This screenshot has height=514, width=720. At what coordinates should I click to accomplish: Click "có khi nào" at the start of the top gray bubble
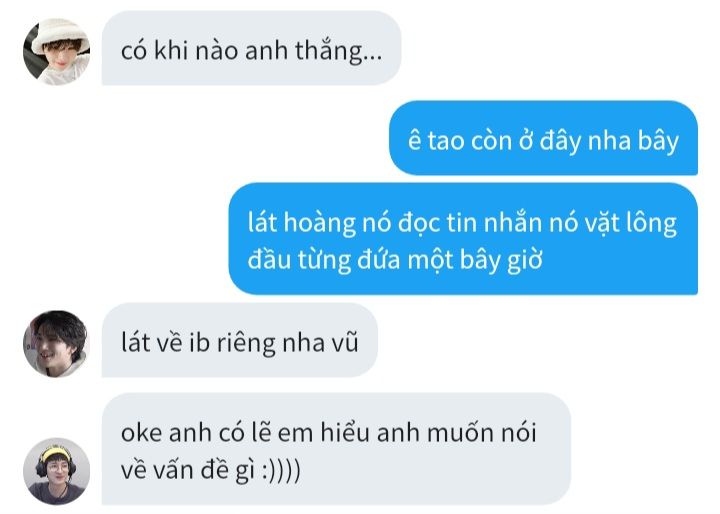[x=179, y=51]
